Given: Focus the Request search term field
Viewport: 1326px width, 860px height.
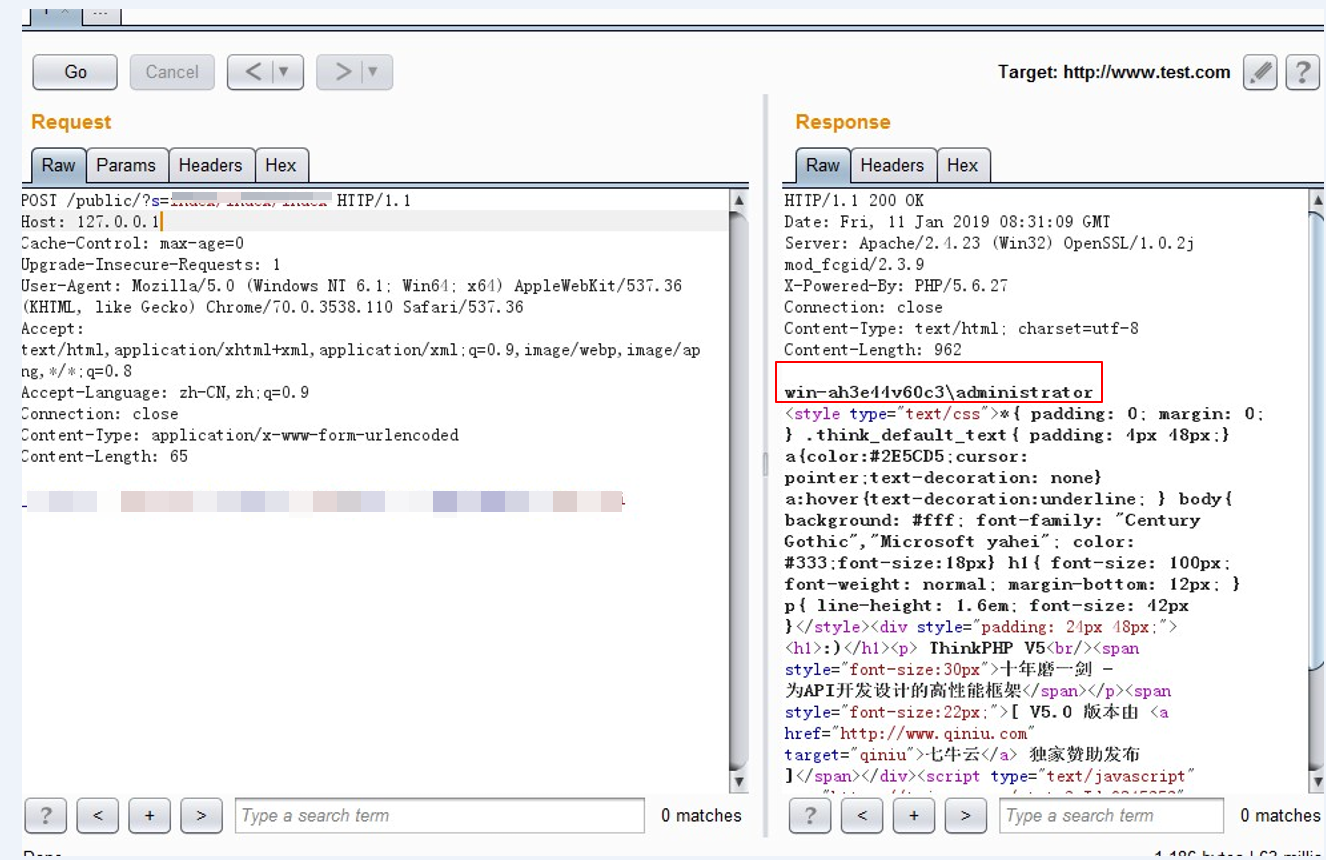Looking at the screenshot, I should click(440, 816).
